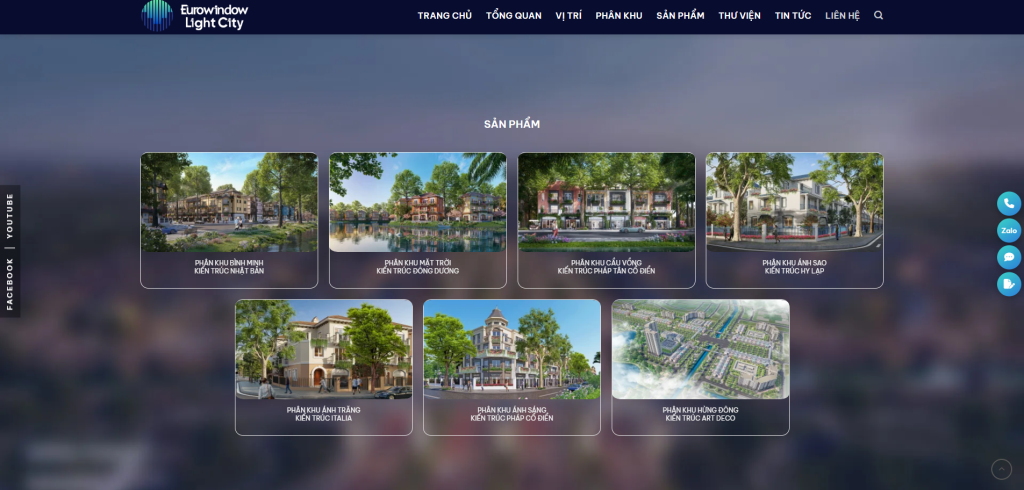The height and width of the screenshot is (490, 1024).
Task: Open the TRANG CHỦ menu item
Action: click(444, 16)
